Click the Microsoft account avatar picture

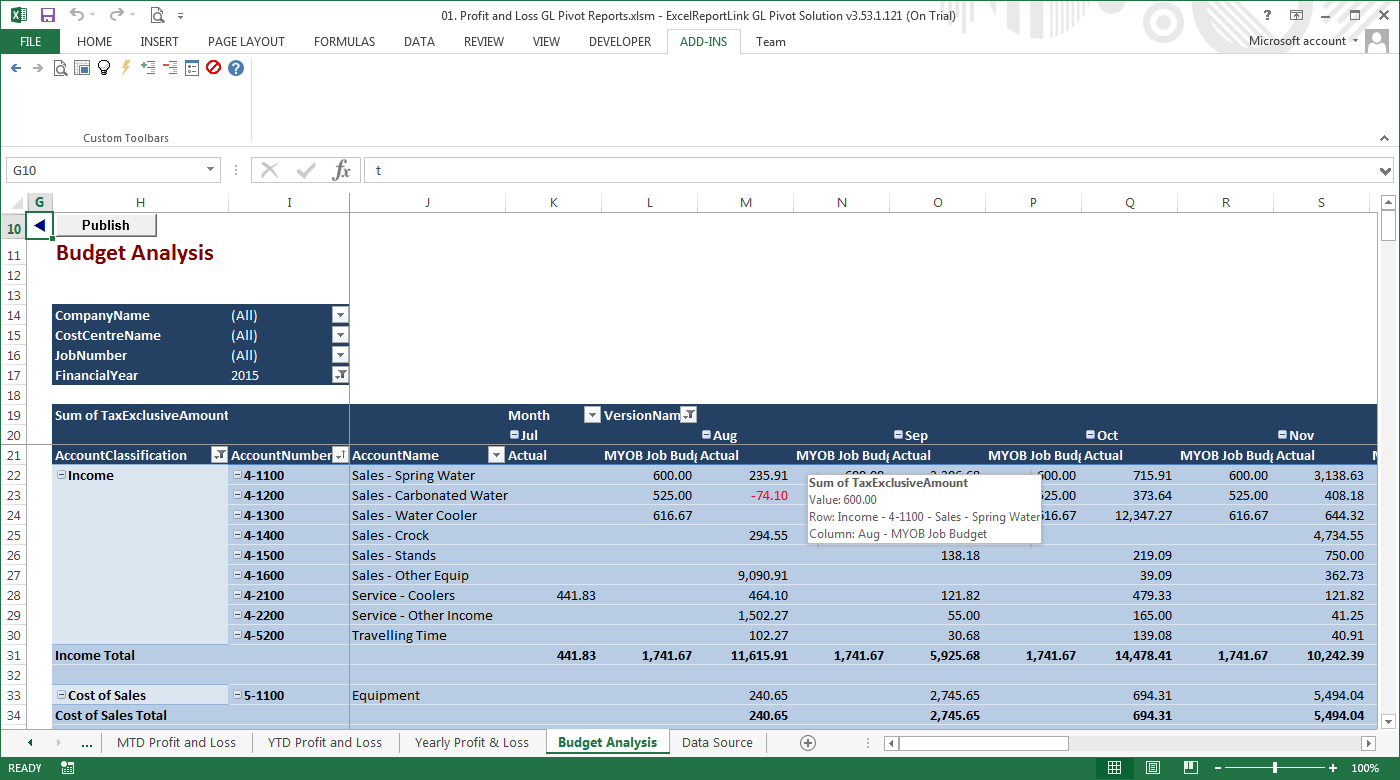point(1378,41)
